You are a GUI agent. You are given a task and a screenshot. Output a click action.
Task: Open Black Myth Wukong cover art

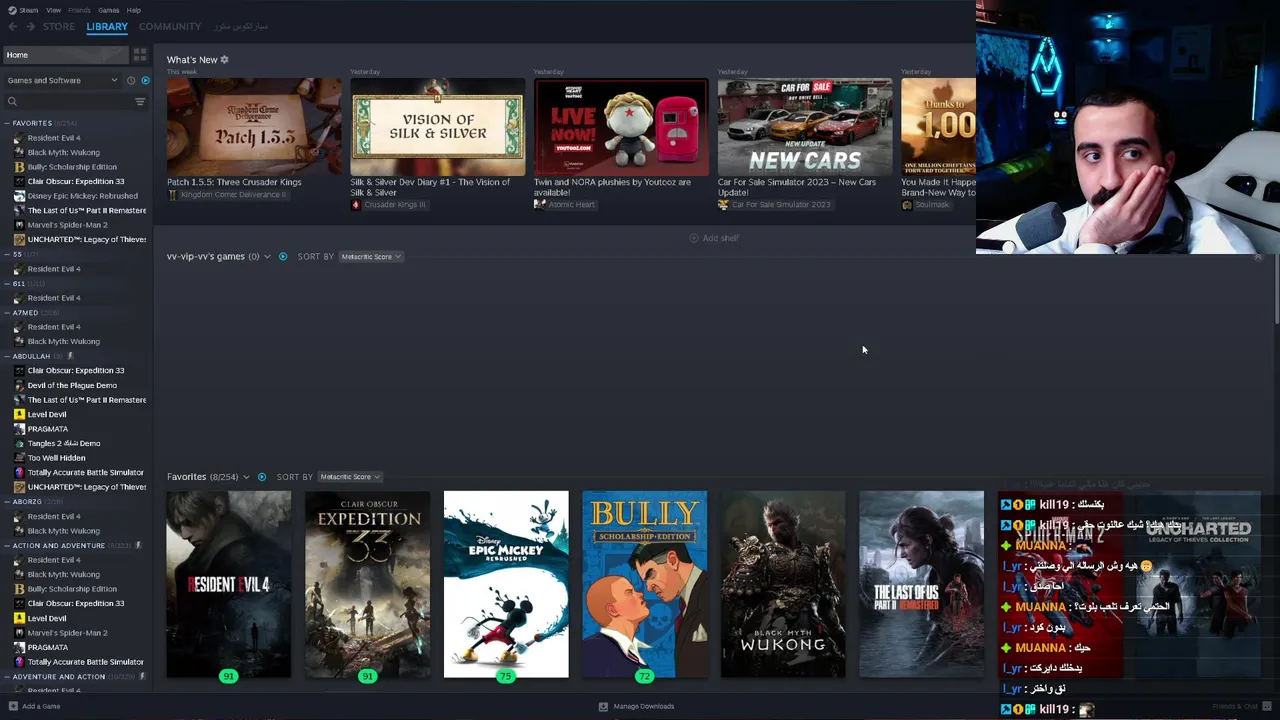pyautogui.click(x=783, y=584)
